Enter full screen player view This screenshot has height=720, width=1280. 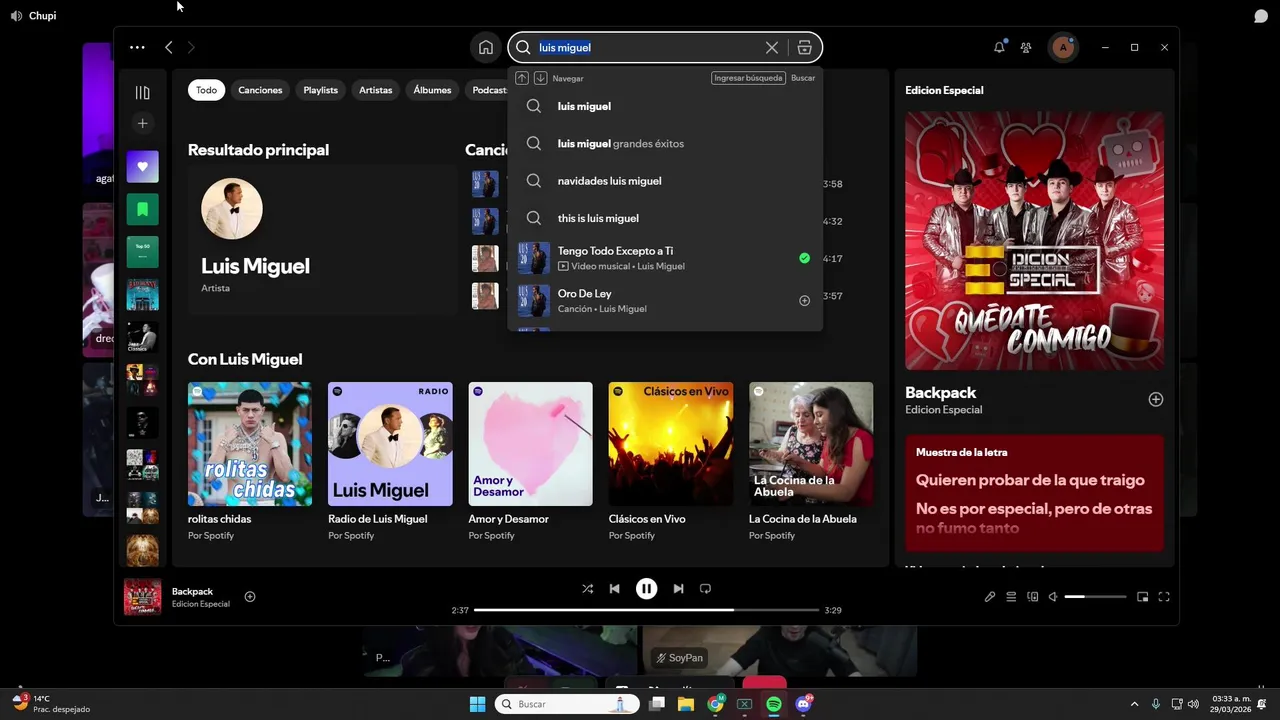coord(1164,597)
